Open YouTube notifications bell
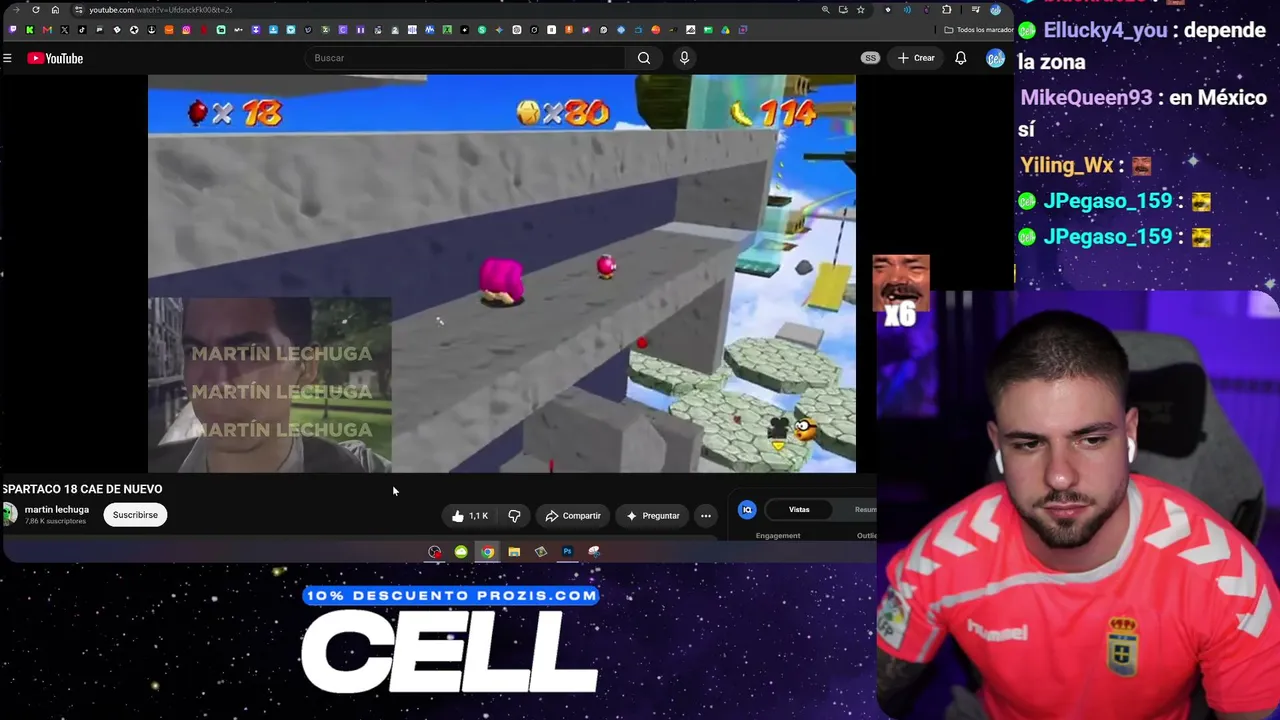The width and height of the screenshot is (1280, 720). 960,58
